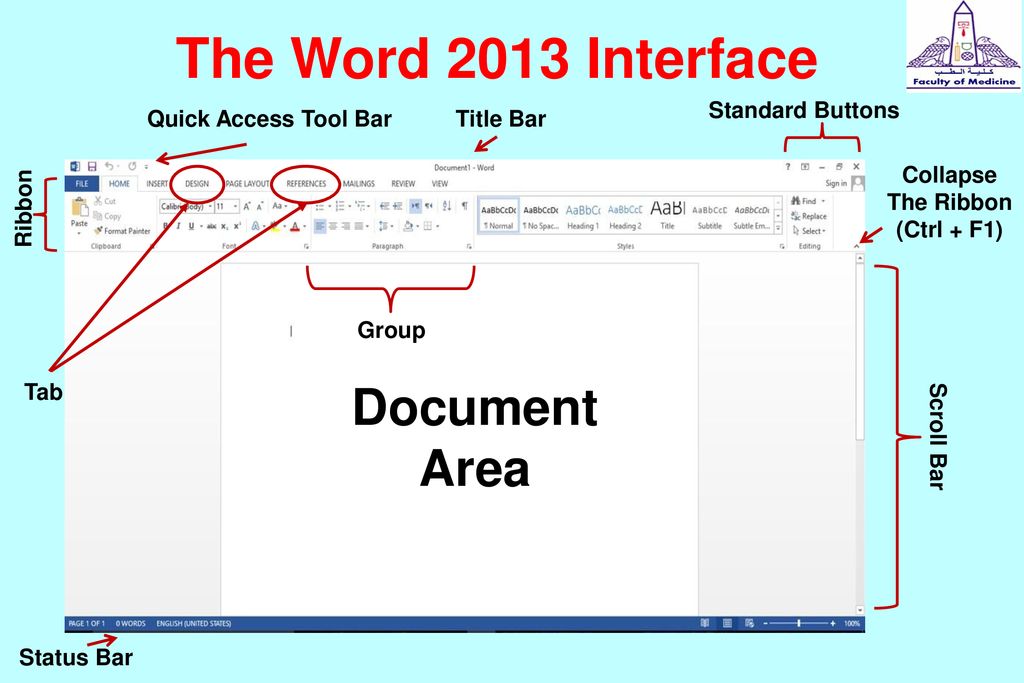
Task: Toggle Right-to-Left text direction
Action: click(x=429, y=206)
